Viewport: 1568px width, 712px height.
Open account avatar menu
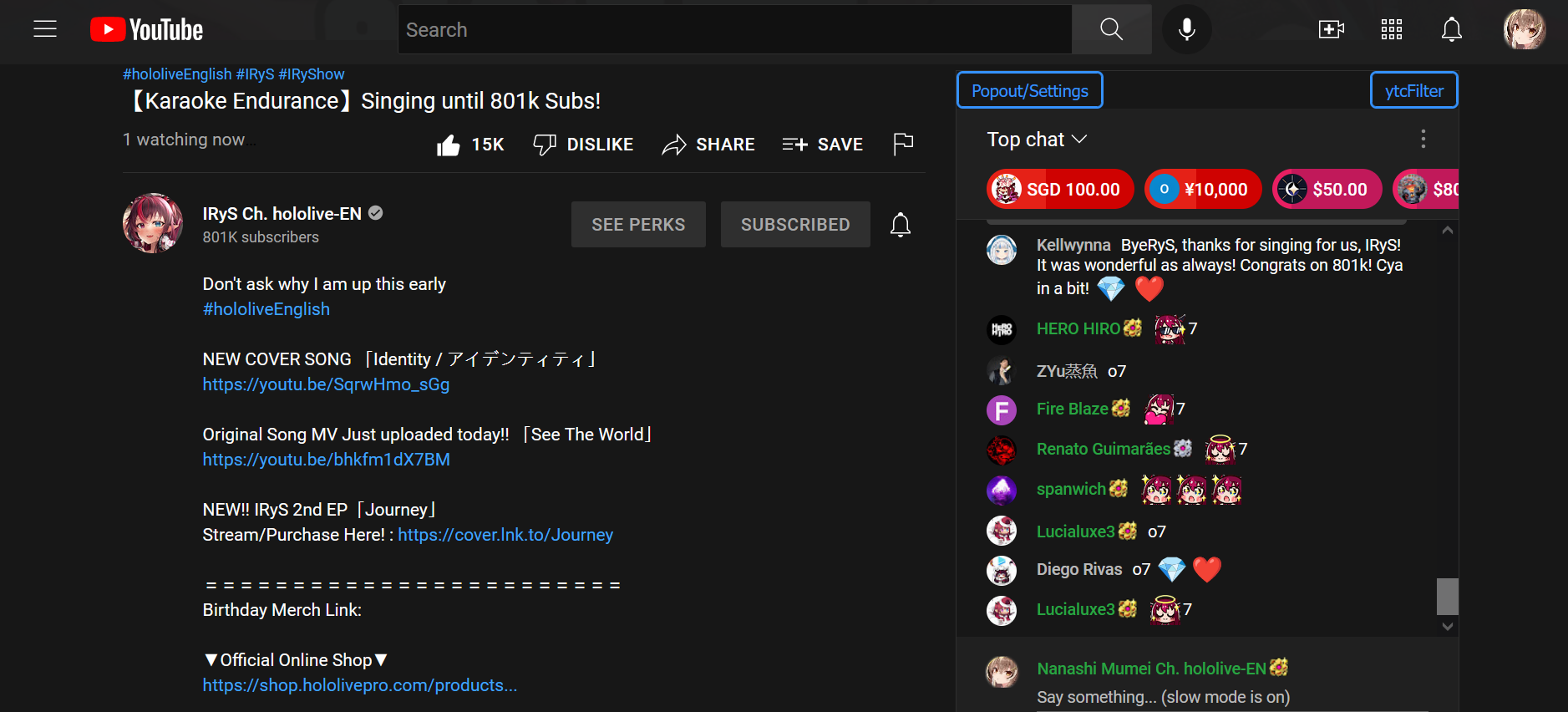[x=1525, y=29]
